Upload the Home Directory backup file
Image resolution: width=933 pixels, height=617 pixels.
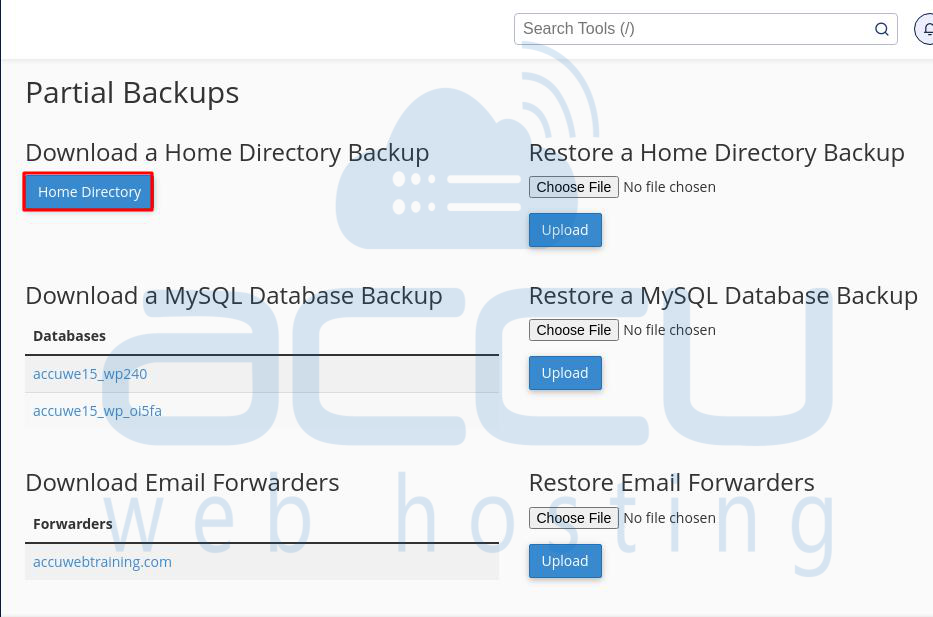(565, 230)
